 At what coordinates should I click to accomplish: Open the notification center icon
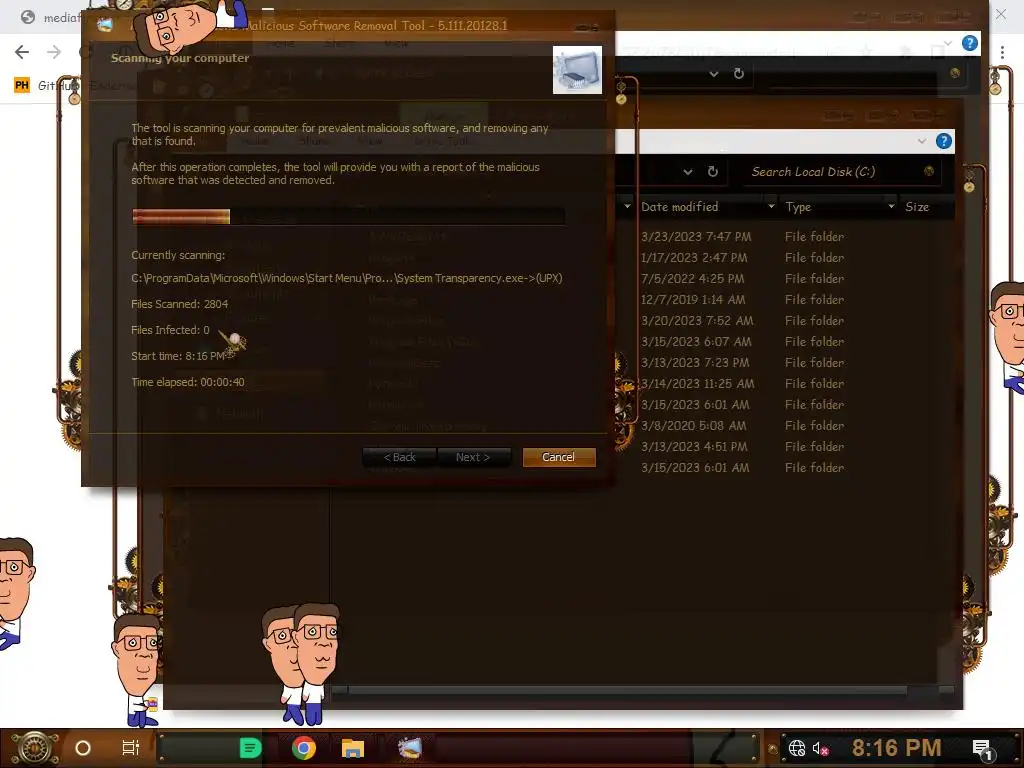(x=982, y=749)
